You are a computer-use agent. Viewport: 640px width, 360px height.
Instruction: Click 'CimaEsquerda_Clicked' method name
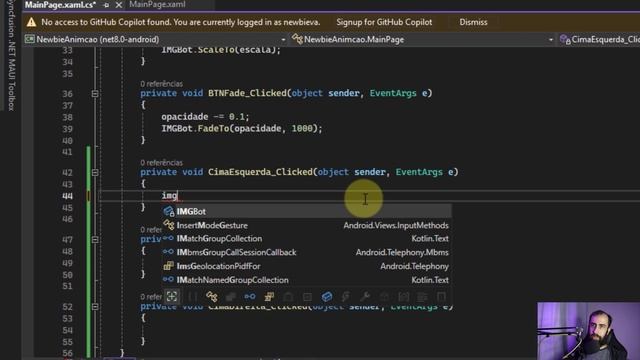tap(260, 172)
